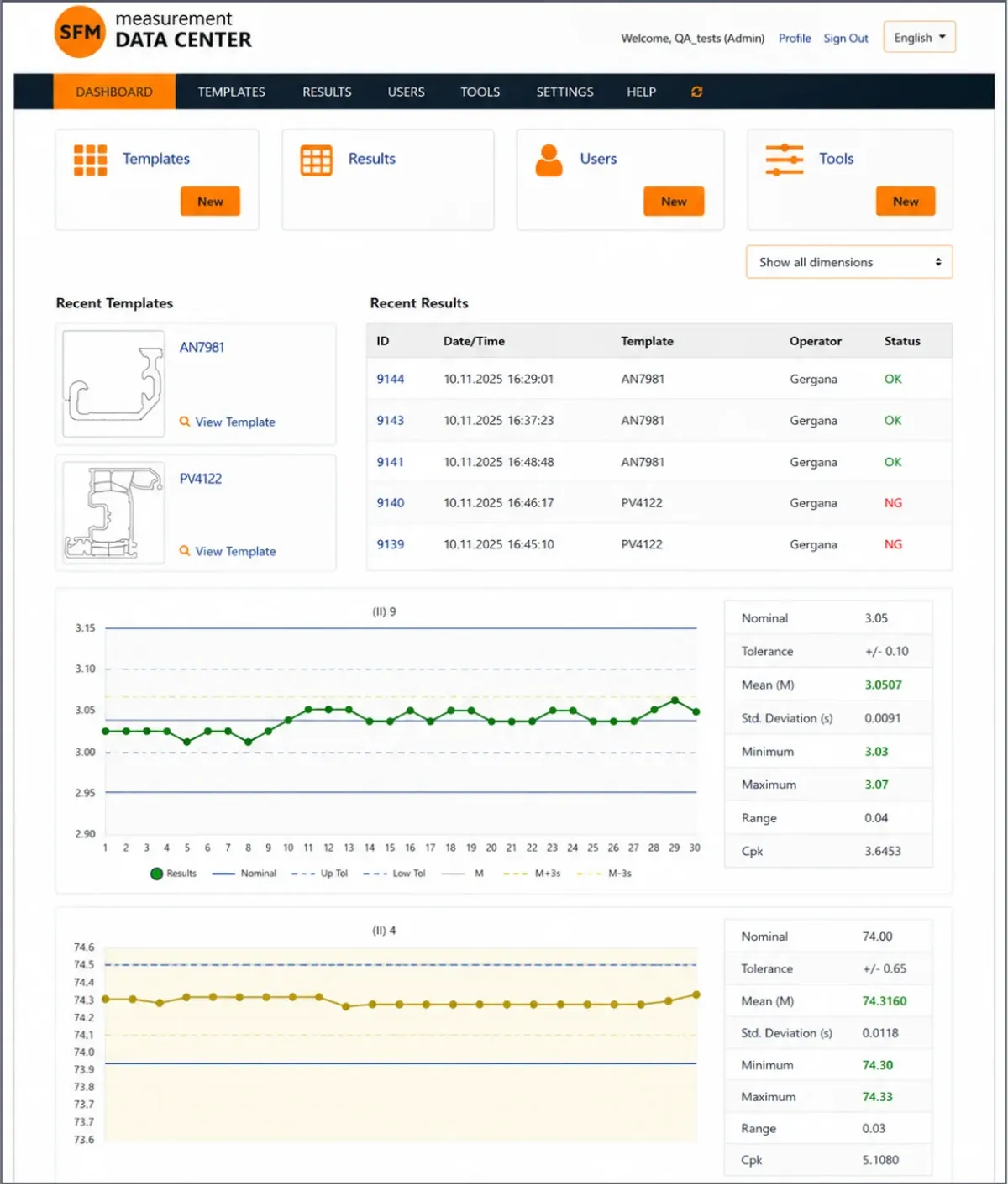Toggle Nominal line in (II) 9 chart legend

point(244,874)
